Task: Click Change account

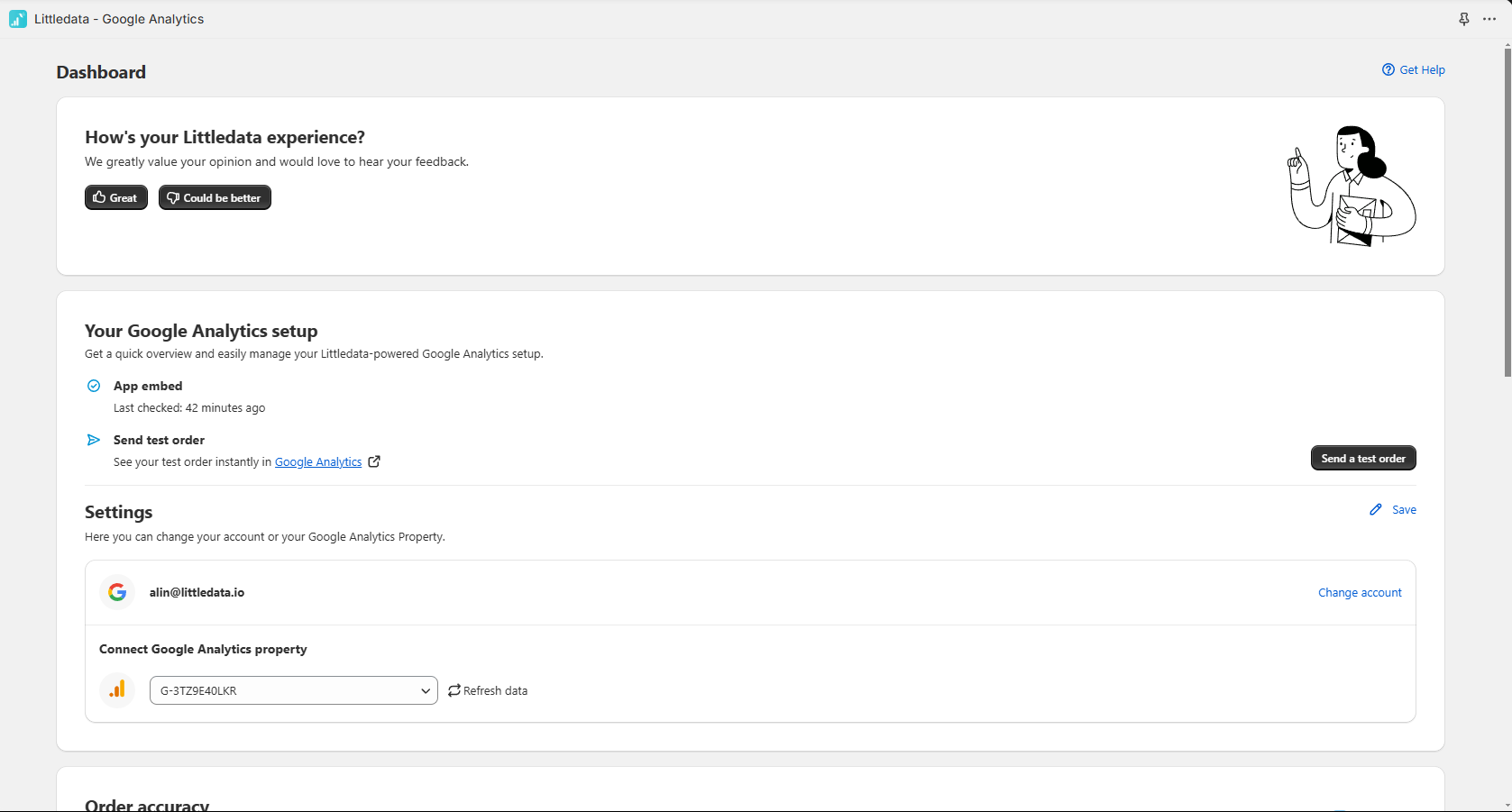Action: coord(1360,592)
